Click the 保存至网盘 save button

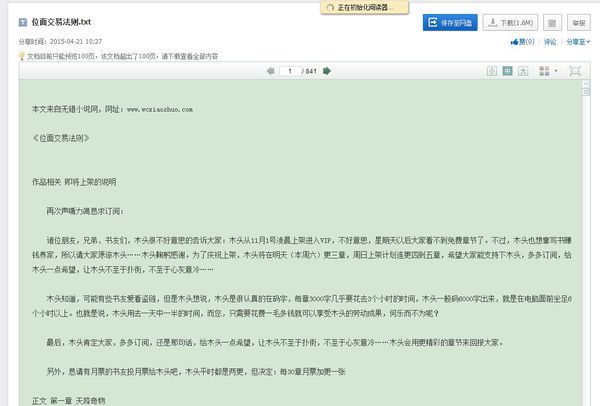(x=450, y=23)
